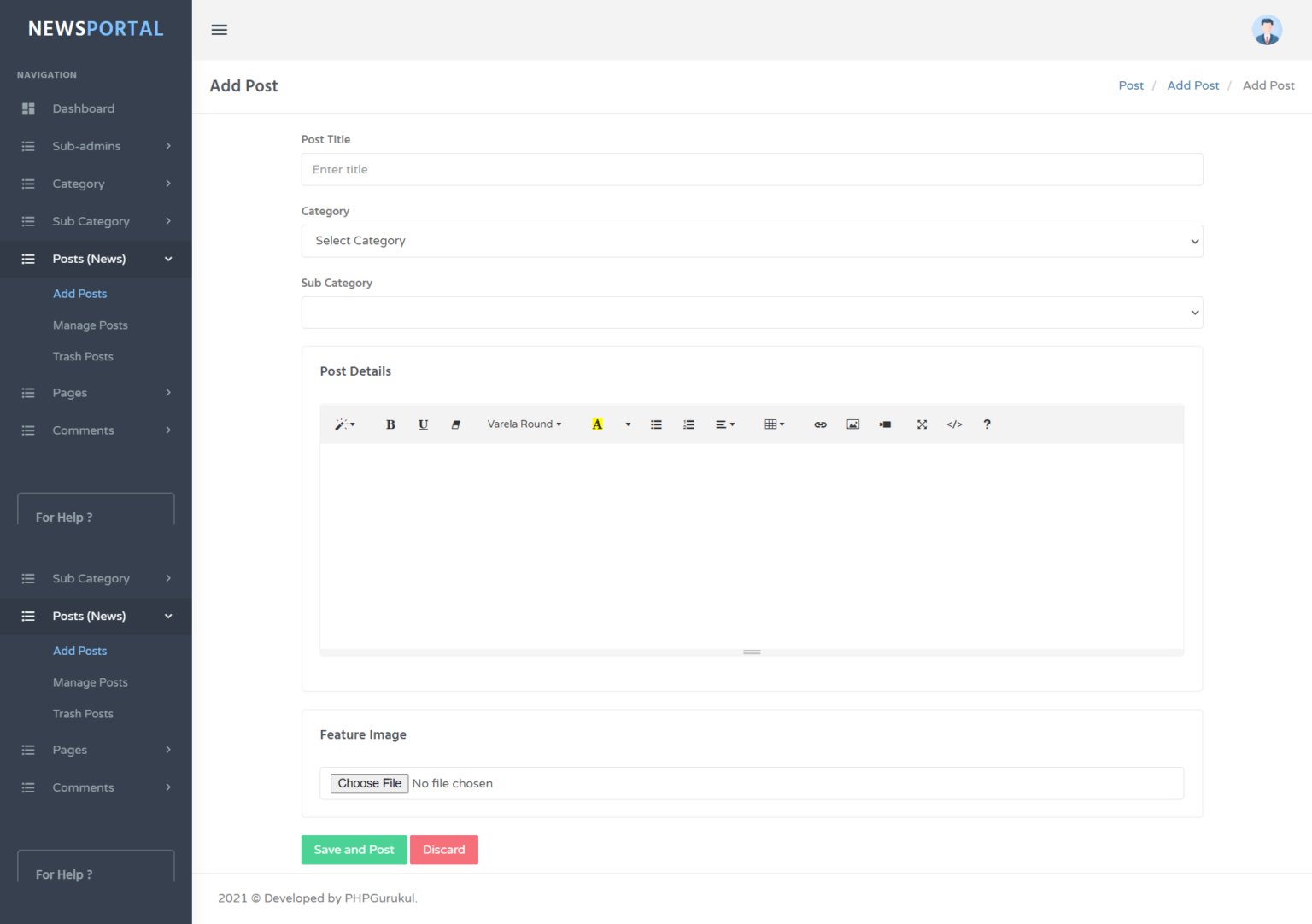Open the Select Category dropdown
Image resolution: width=1312 pixels, height=924 pixels.
[x=751, y=241]
